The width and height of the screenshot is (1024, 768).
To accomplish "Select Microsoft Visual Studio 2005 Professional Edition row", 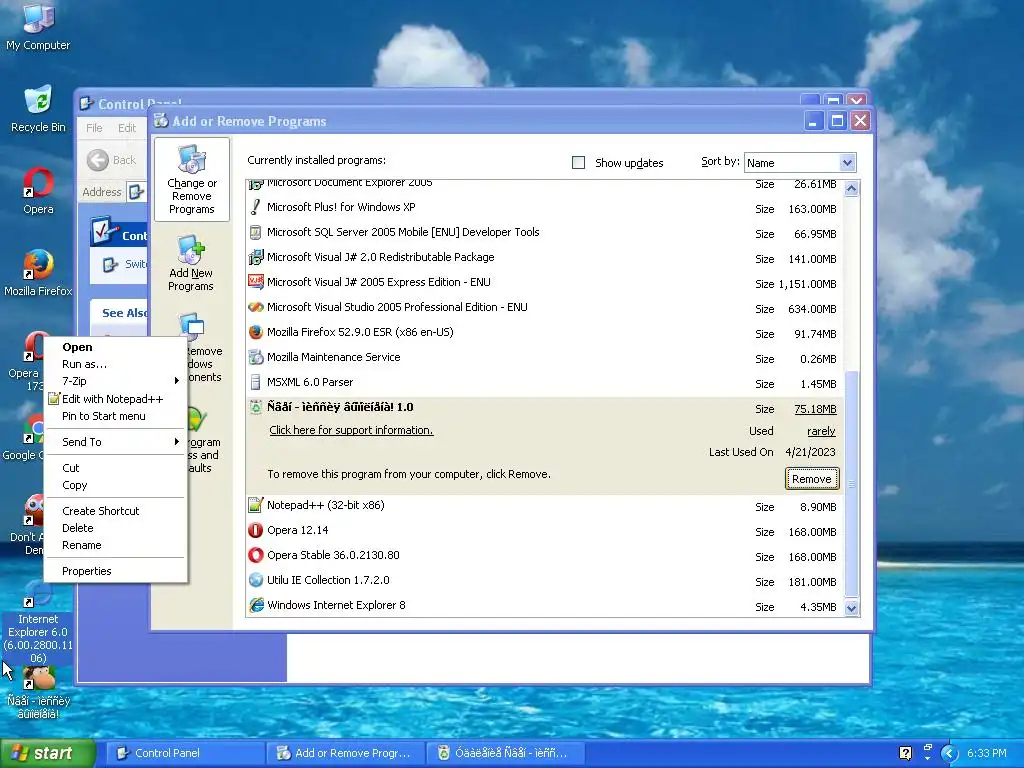I will [x=545, y=308].
